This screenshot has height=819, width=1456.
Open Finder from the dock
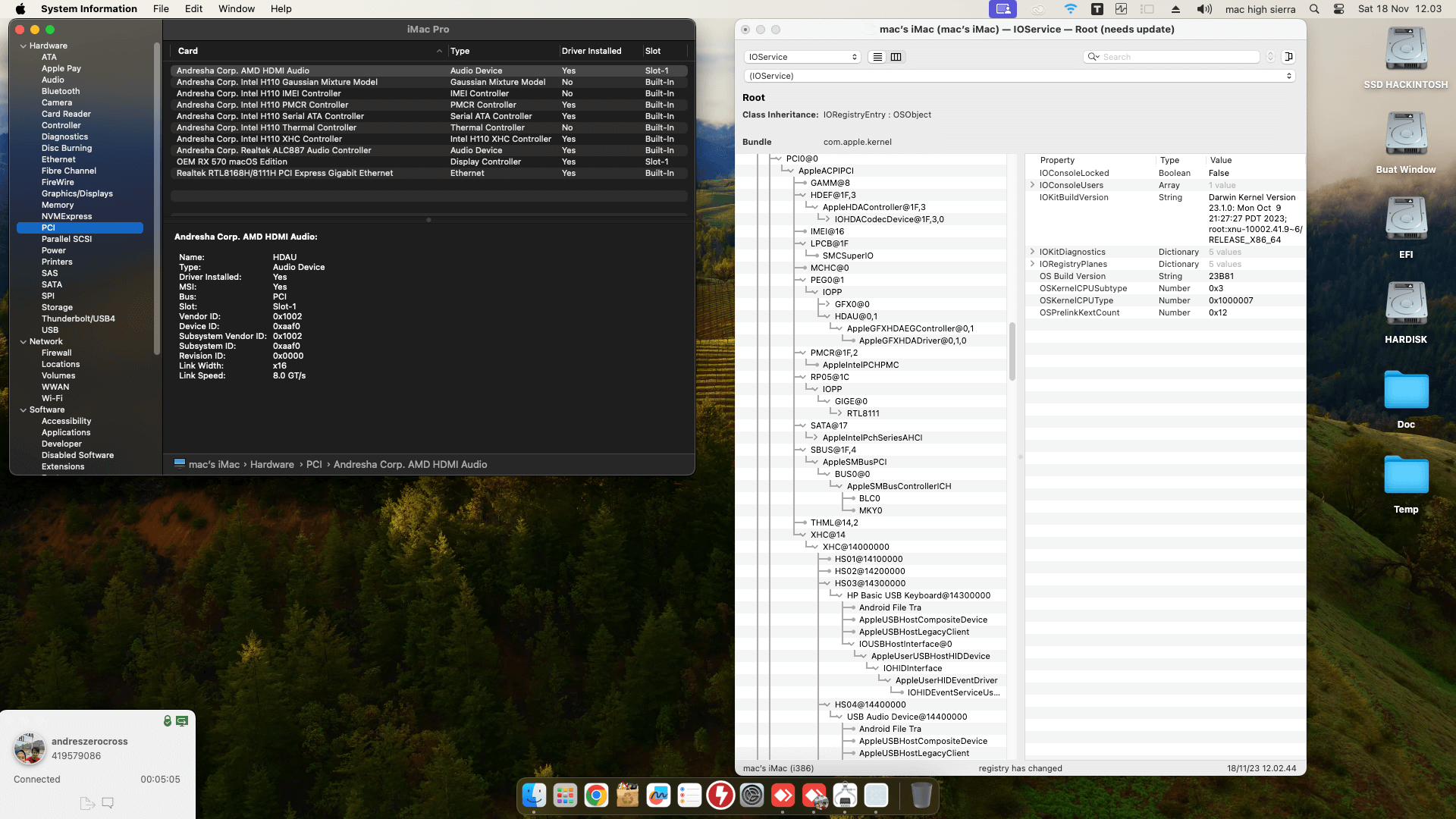coord(535,795)
